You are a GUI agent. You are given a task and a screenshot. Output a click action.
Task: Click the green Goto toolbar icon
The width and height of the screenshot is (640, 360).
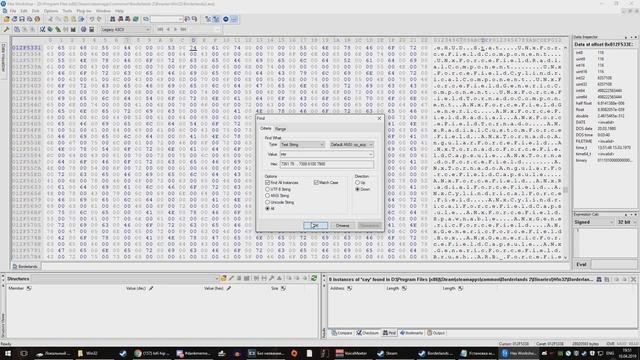(x=136, y=19)
